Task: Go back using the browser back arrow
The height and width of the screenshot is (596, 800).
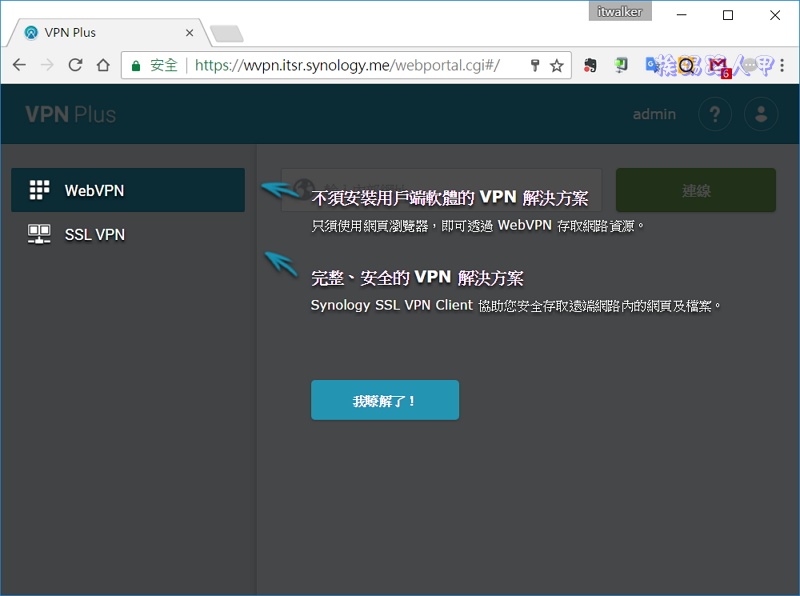Action: pos(19,65)
